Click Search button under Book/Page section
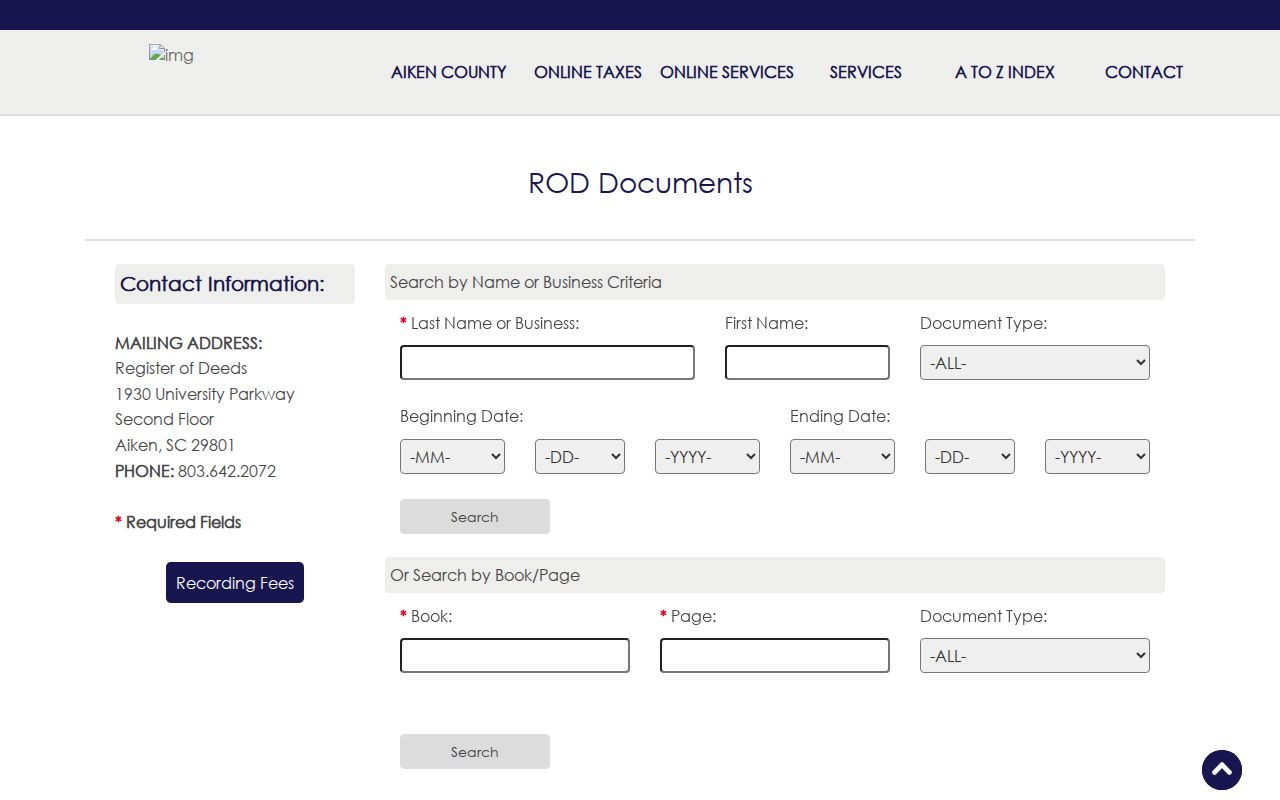1280x800 pixels. coord(475,751)
